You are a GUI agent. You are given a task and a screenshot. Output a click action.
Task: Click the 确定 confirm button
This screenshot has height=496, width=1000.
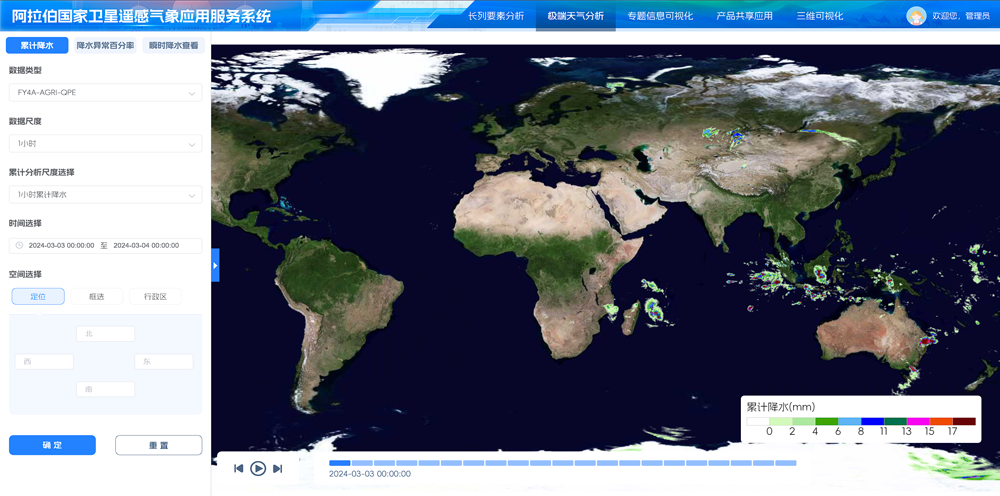[x=52, y=445]
